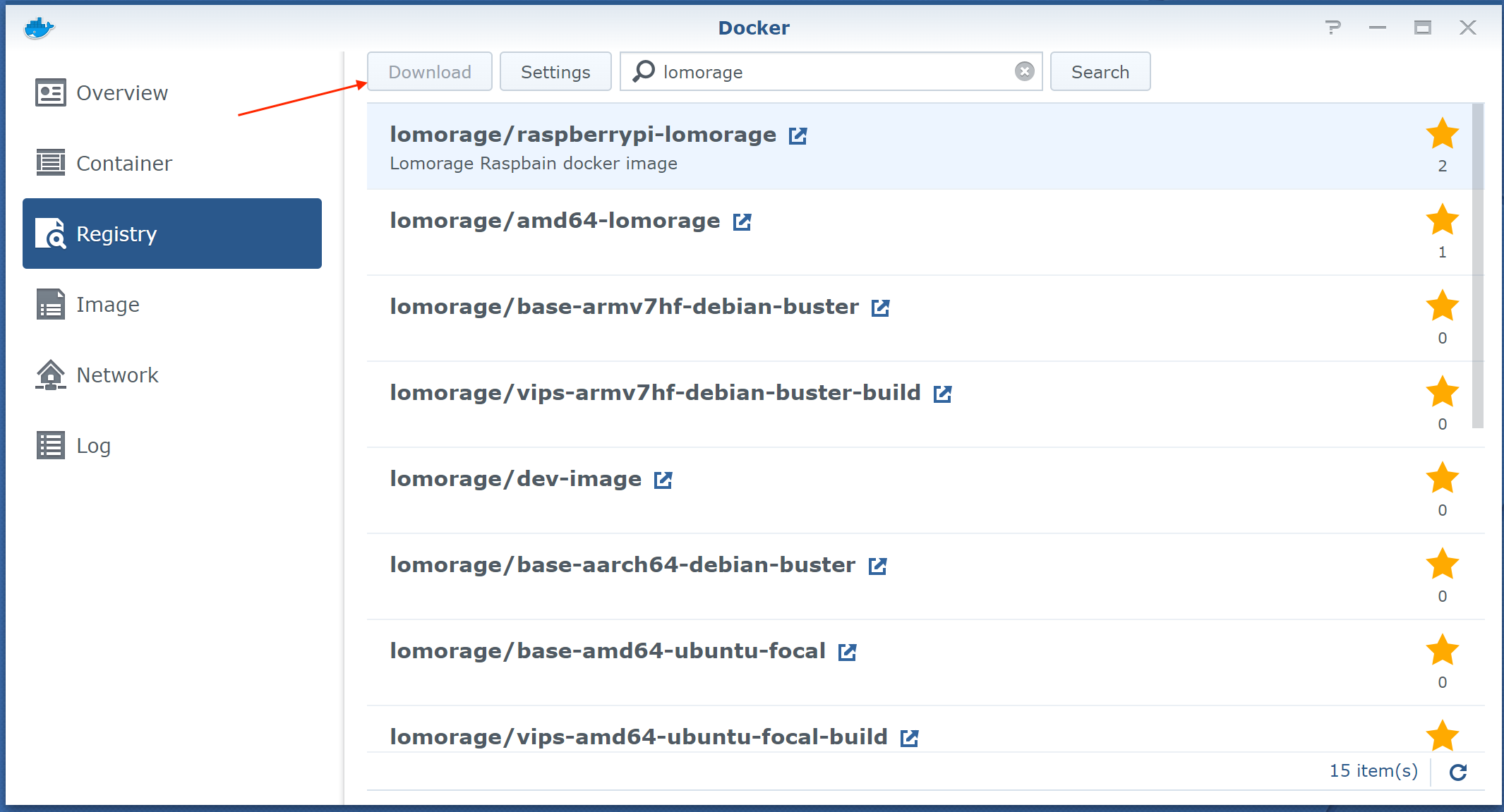This screenshot has width=1504, height=812.
Task: Open external link for vips-armv7hf-debian-buster-build
Action: pyautogui.click(x=943, y=394)
